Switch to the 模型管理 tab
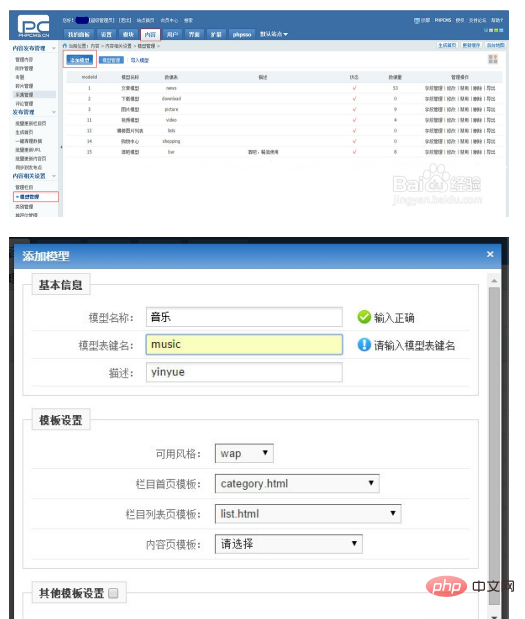This screenshot has height=619, width=525. [x=111, y=60]
